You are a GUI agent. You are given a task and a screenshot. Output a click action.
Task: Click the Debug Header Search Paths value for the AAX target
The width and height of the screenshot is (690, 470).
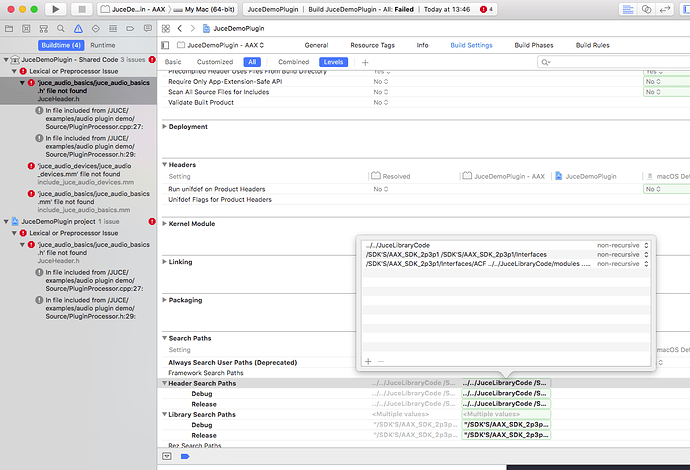506,393
